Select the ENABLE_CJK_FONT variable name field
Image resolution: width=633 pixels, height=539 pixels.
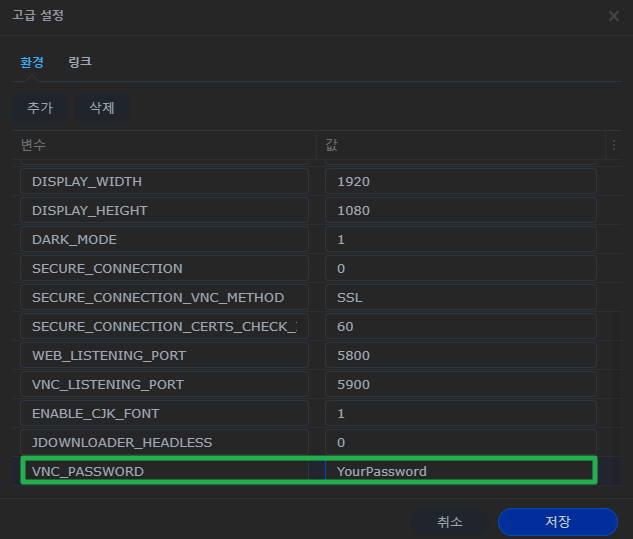click(164, 414)
